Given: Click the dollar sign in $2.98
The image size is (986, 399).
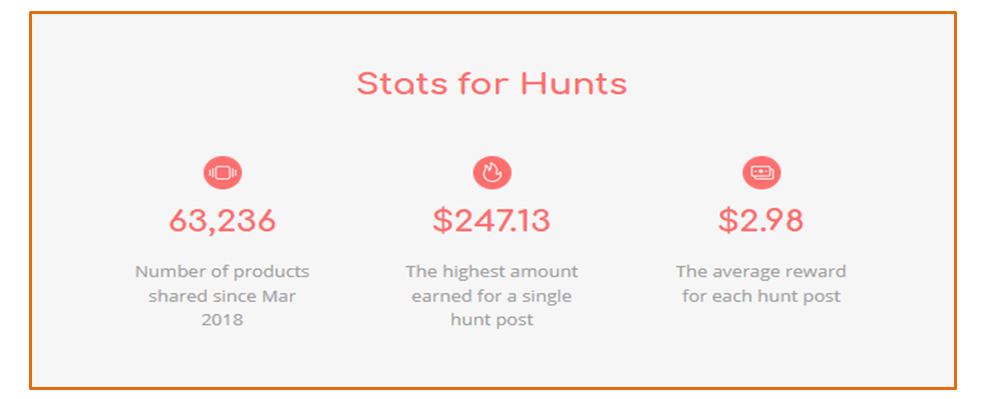Looking at the screenshot, I should pos(728,221).
